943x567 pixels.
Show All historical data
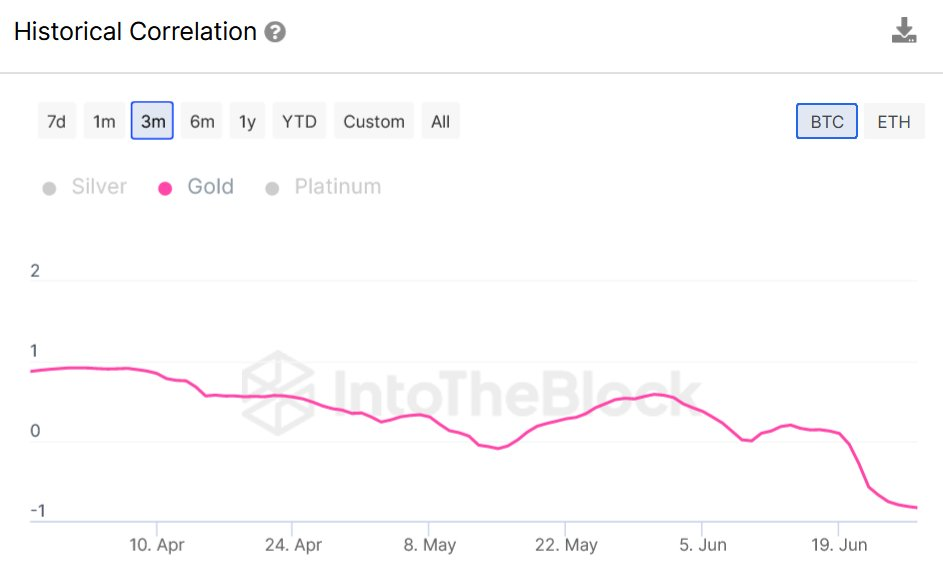tap(440, 121)
